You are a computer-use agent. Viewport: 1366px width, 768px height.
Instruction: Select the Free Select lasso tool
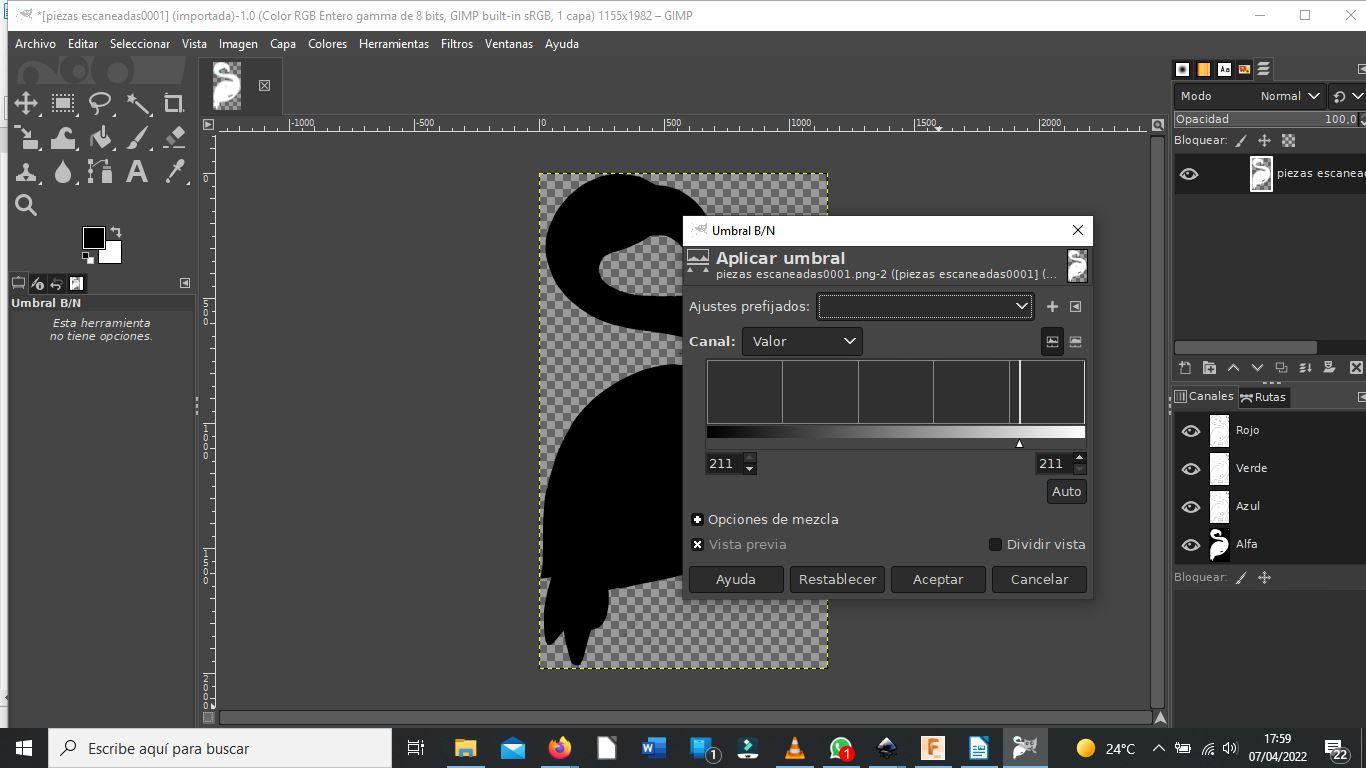click(100, 103)
